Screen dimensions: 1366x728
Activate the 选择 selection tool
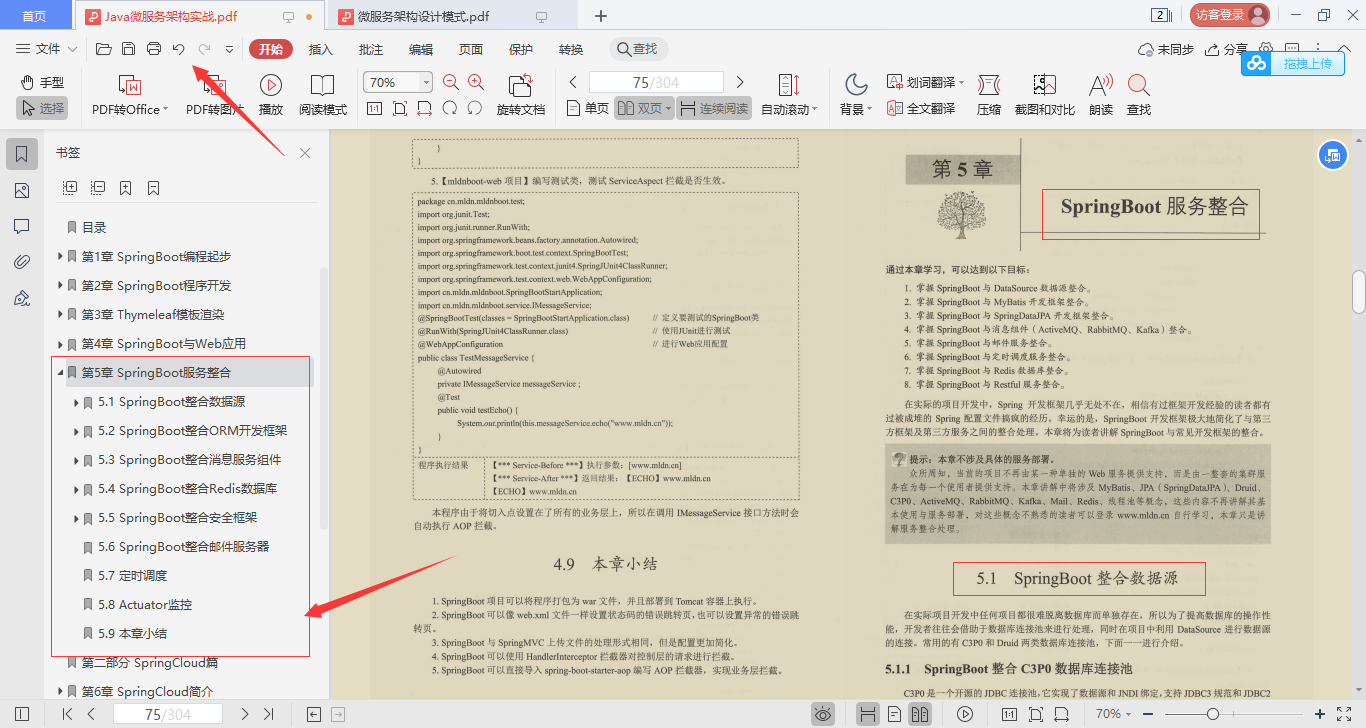pos(41,108)
